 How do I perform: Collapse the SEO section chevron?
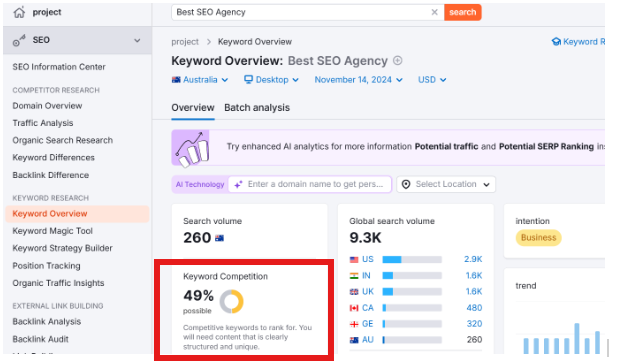[x=137, y=40]
